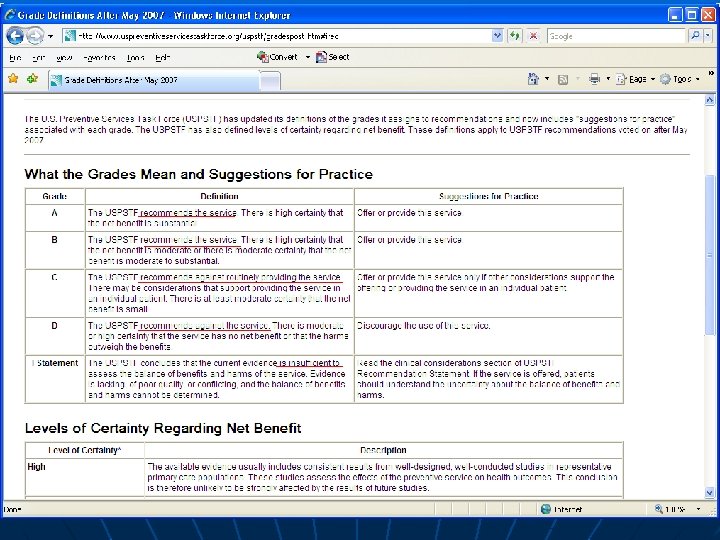720x540 pixels.
Task: Click the 'Definition' column header
Action: [x=219, y=197]
